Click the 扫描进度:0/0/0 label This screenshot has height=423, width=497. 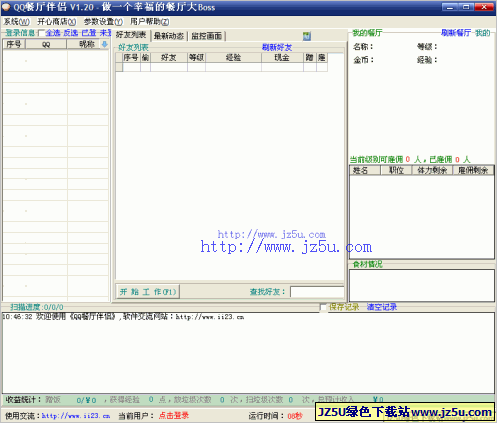[36, 307]
